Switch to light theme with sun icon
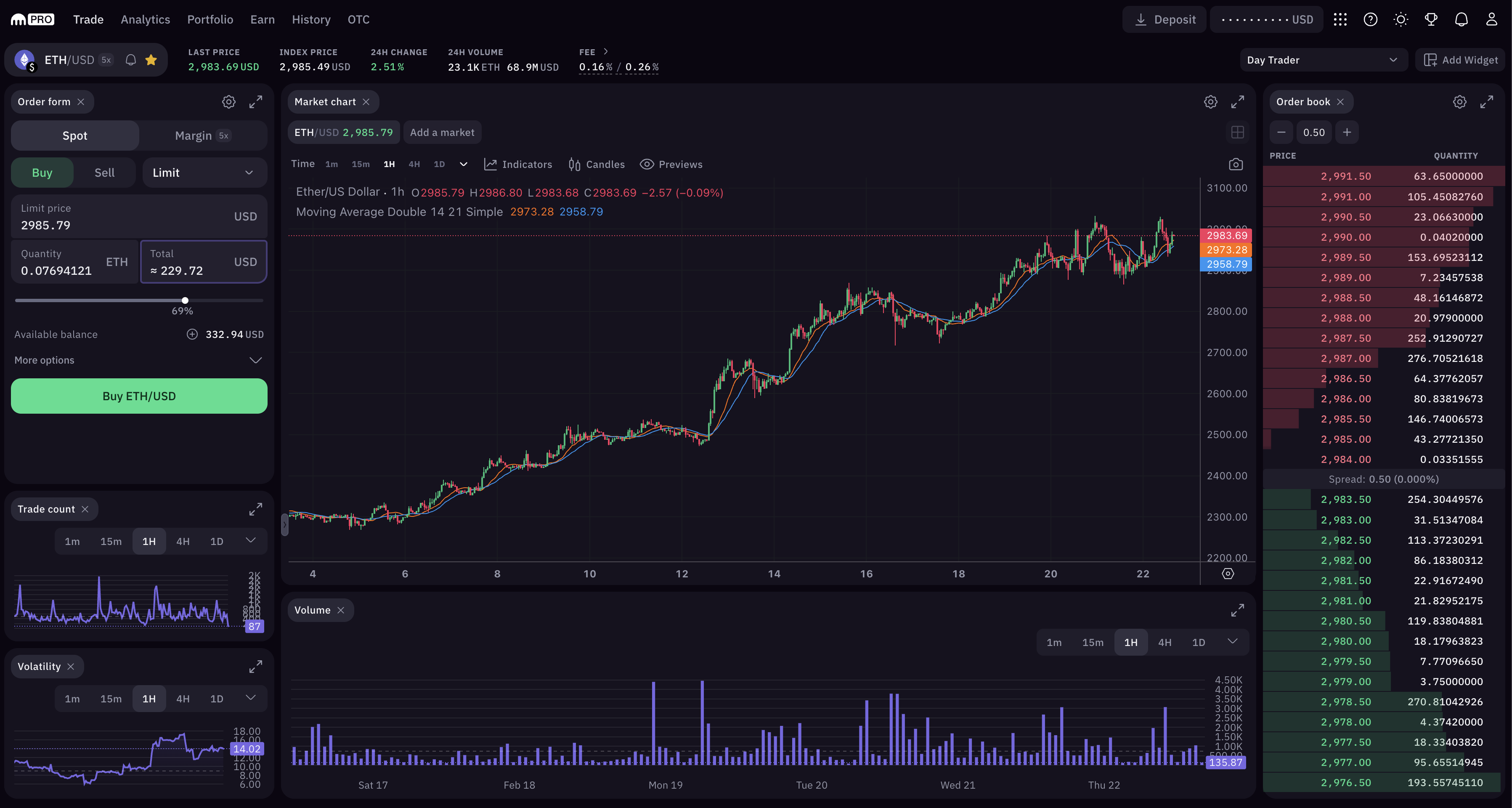The image size is (1512, 808). pyautogui.click(x=1401, y=19)
